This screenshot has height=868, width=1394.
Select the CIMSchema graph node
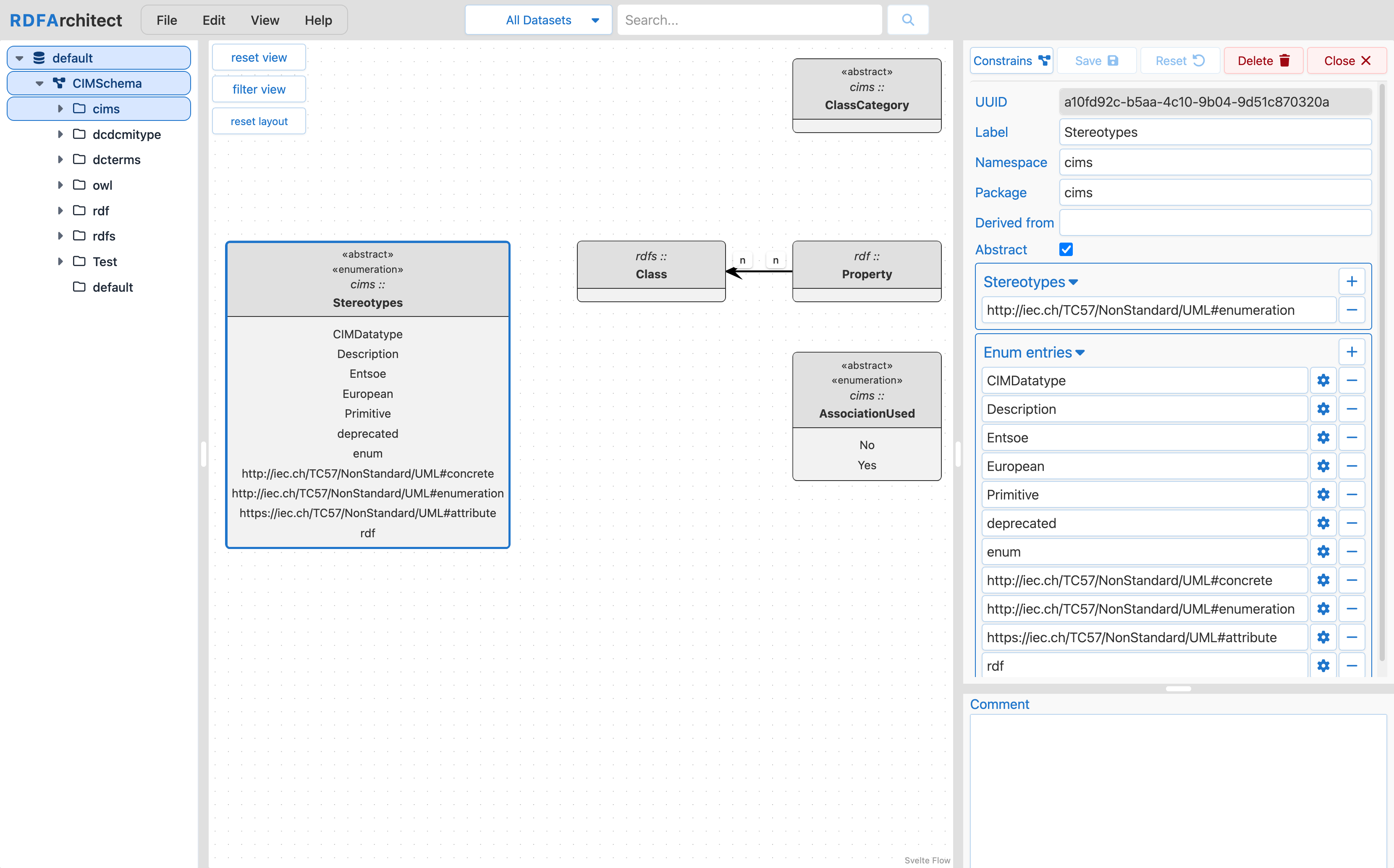pos(99,83)
